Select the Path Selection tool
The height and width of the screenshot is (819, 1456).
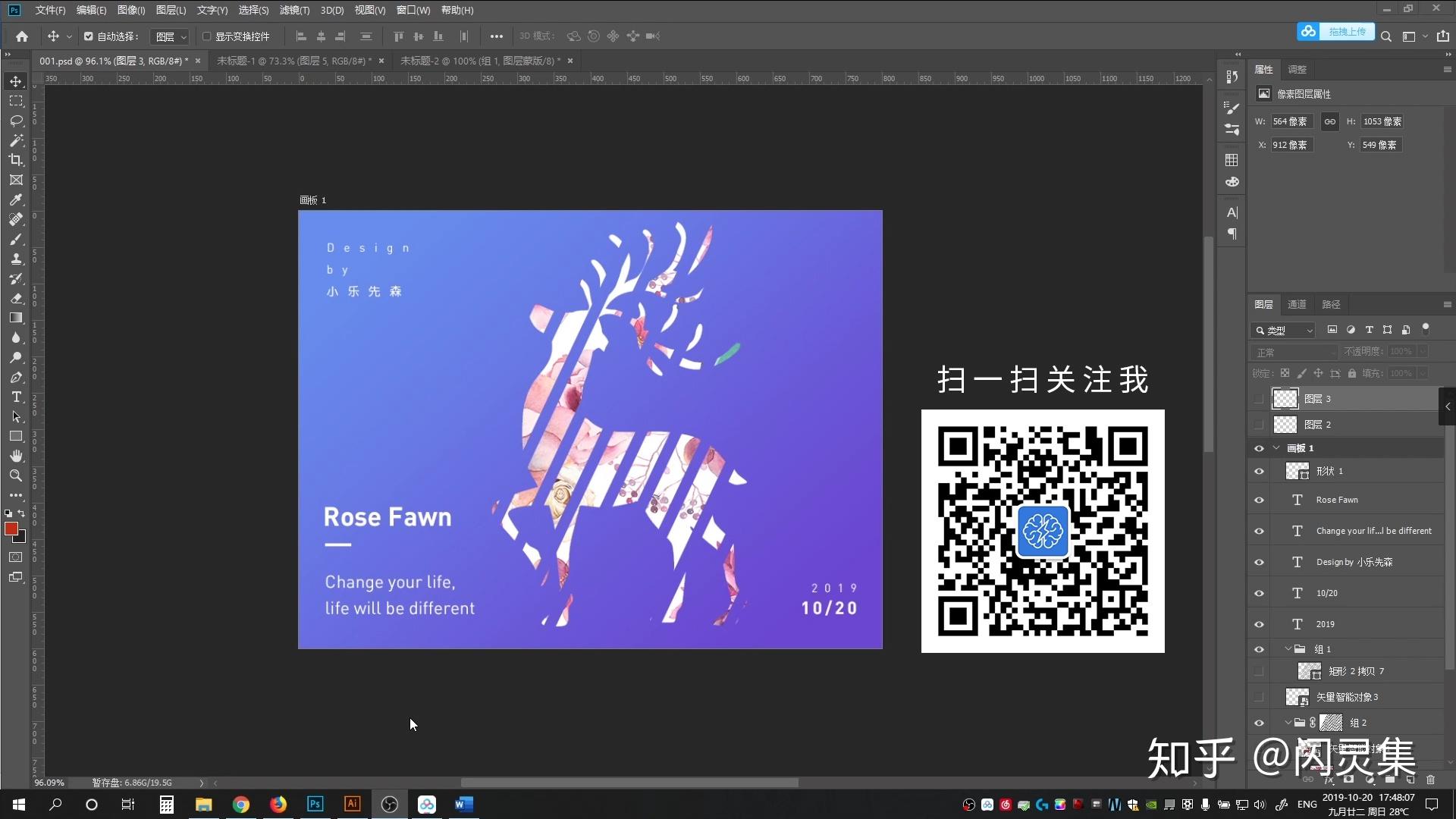click(16, 416)
